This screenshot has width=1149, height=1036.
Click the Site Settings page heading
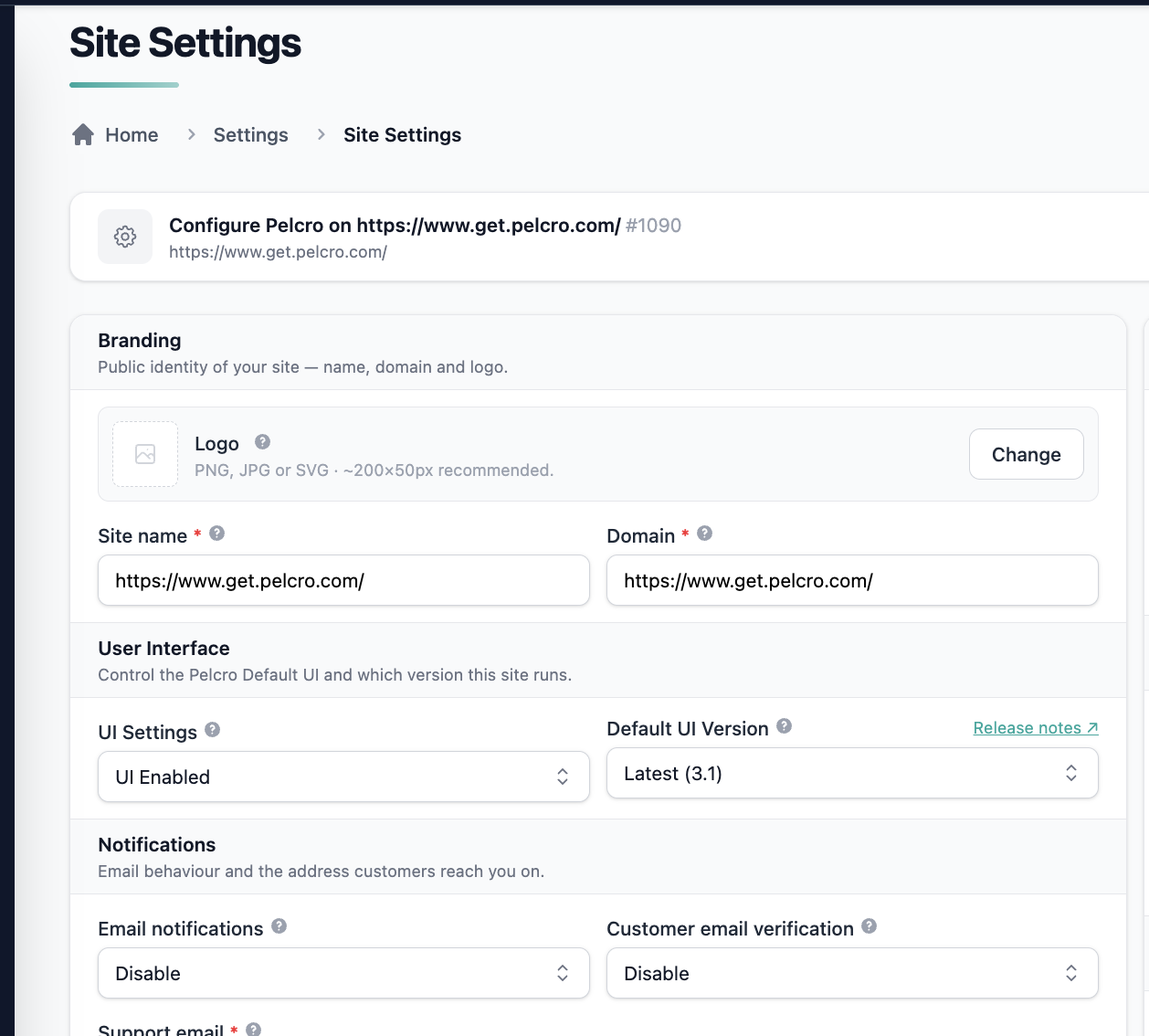pyautogui.click(x=185, y=43)
